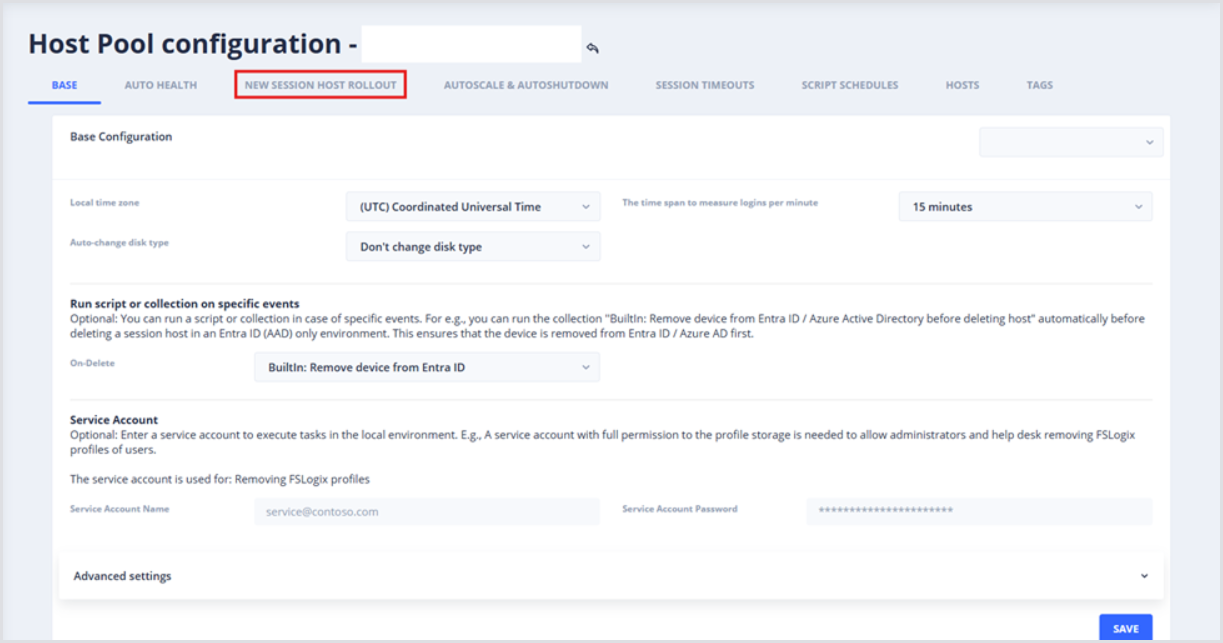Viewport: 1223px width, 643px height.
Task: Open the Script Schedules tab
Action: click(849, 85)
